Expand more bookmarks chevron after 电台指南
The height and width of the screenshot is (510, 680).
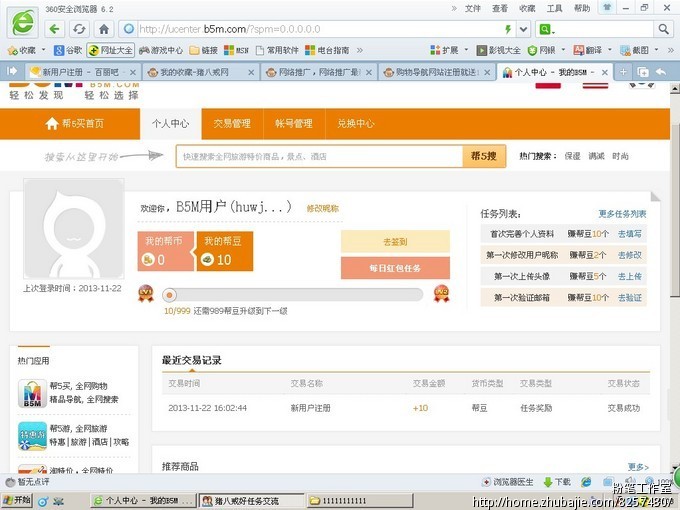point(360,50)
